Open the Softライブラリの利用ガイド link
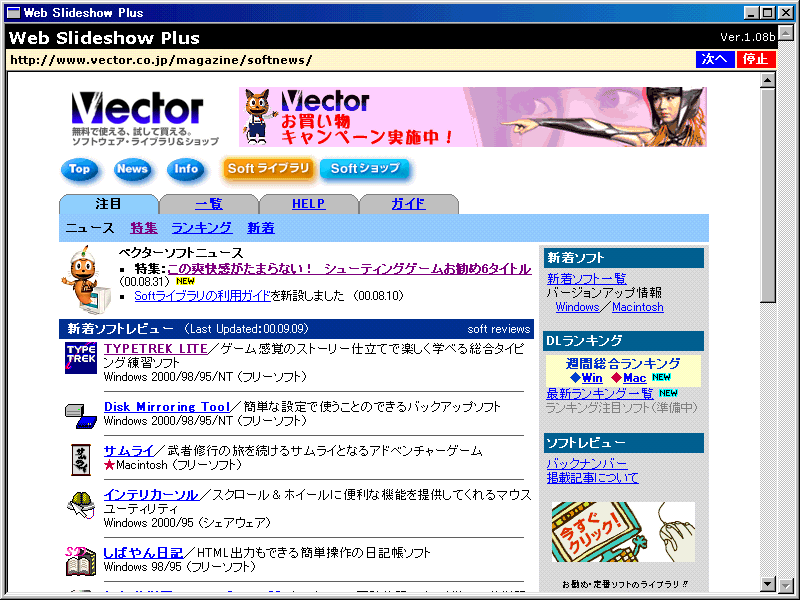800x600 pixels. tap(202, 296)
